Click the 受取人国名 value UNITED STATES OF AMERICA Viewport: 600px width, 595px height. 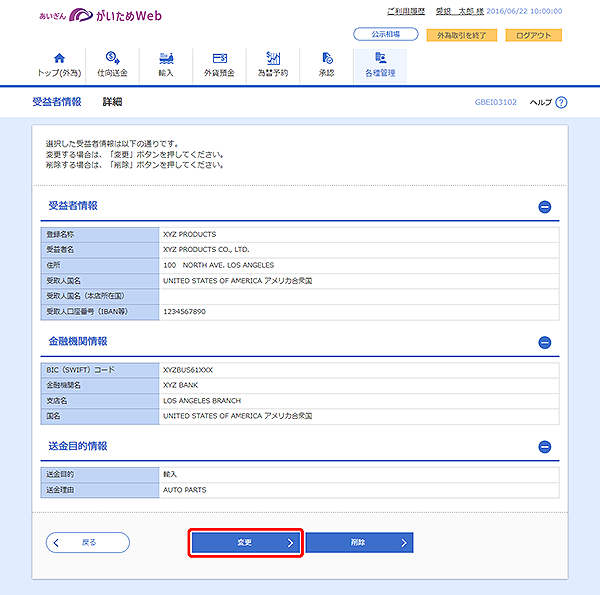237,281
